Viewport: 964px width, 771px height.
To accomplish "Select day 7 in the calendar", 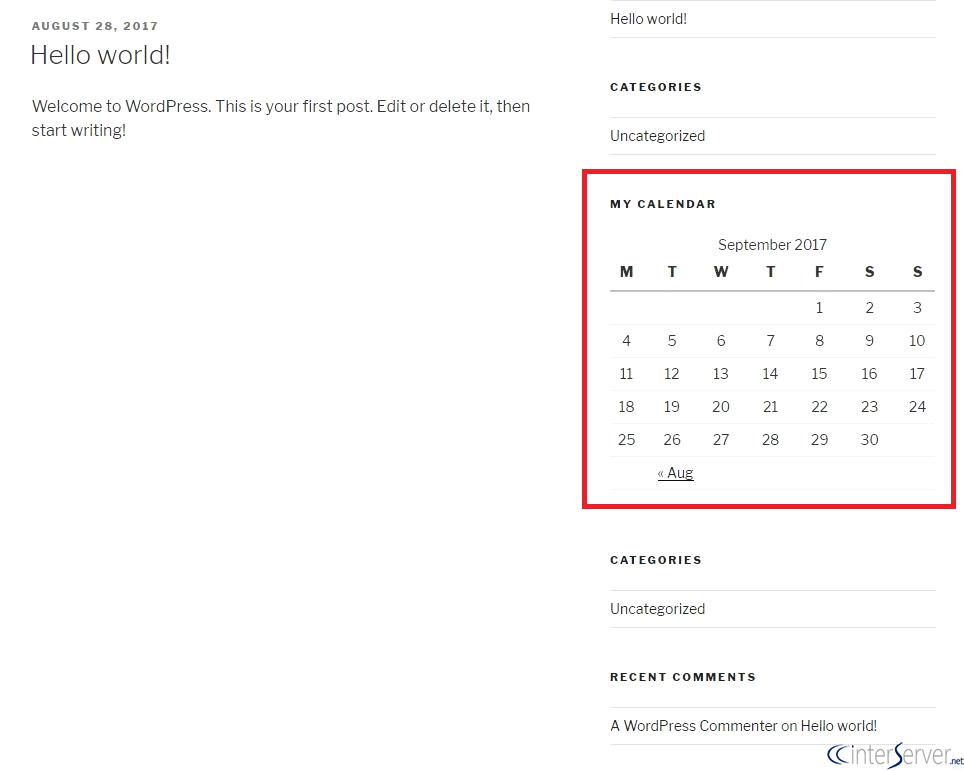I will (x=770, y=341).
